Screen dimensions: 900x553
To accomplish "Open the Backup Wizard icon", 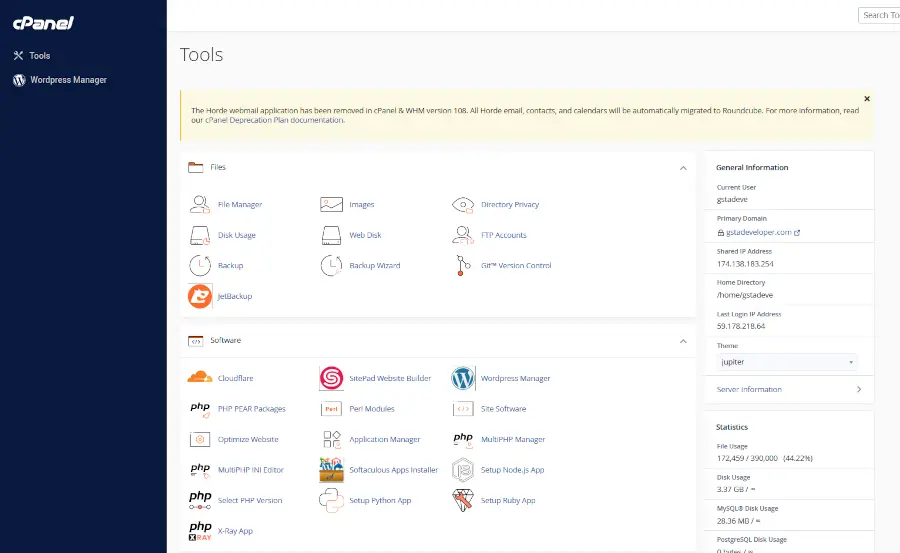I will click(x=331, y=265).
